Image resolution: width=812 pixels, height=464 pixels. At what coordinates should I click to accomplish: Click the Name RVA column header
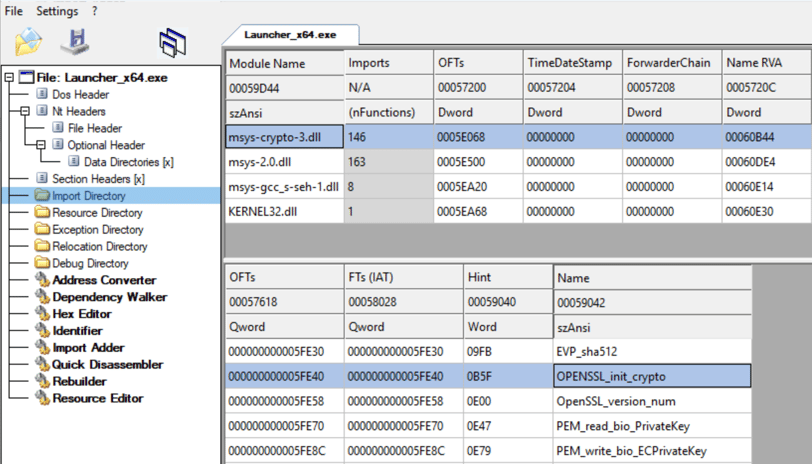pyautogui.click(x=767, y=63)
